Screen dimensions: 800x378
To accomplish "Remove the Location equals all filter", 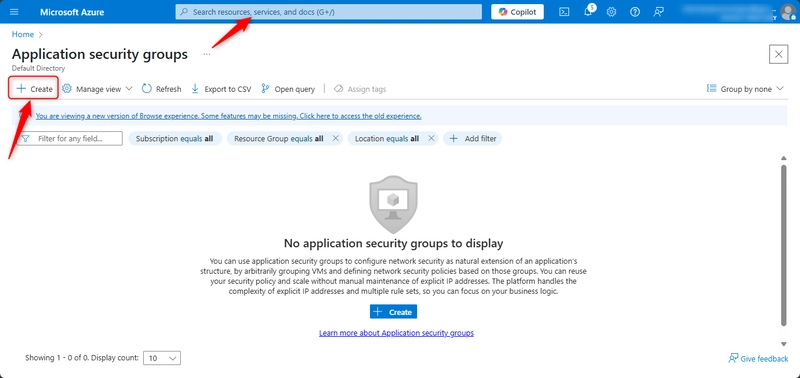I will pos(431,138).
